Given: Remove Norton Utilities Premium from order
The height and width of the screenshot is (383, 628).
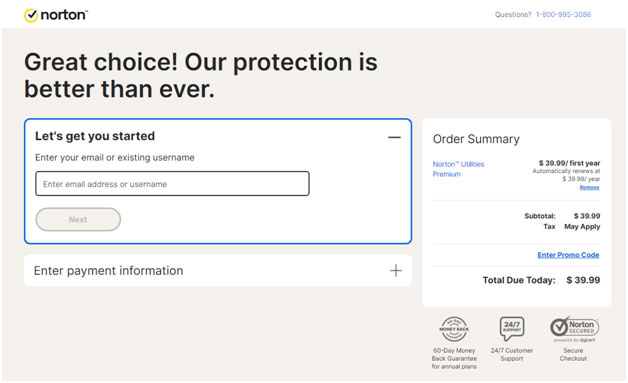Looking at the screenshot, I should [x=589, y=187].
